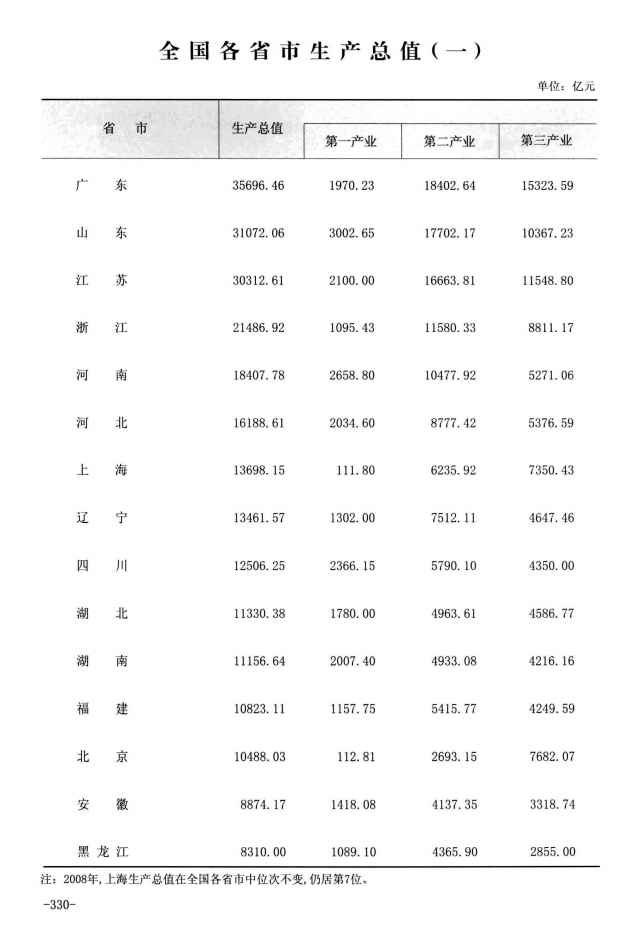The width and height of the screenshot is (640, 947).
Task: Click the 第二产业 column header
Action: 449,141
